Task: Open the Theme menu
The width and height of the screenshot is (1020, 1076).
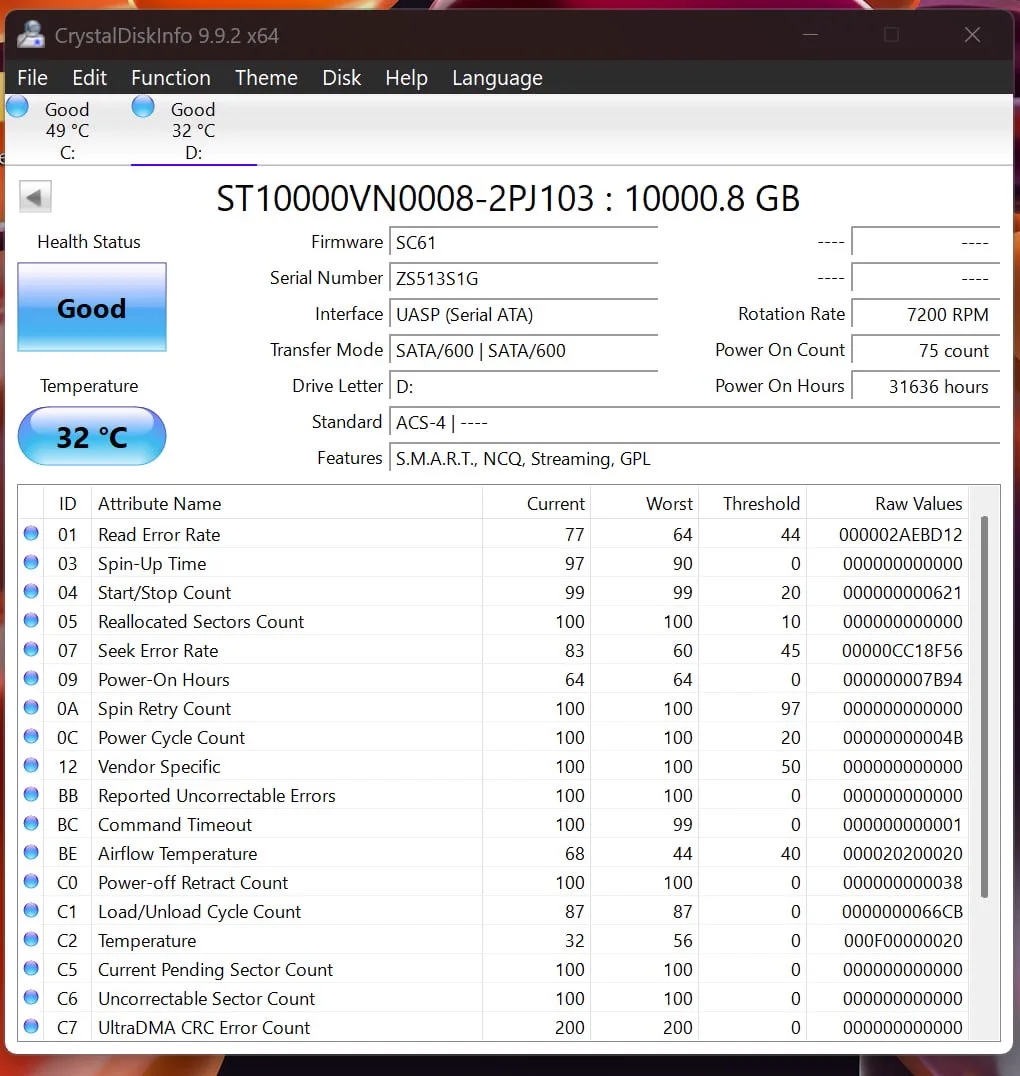Action: pyautogui.click(x=266, y=78)
